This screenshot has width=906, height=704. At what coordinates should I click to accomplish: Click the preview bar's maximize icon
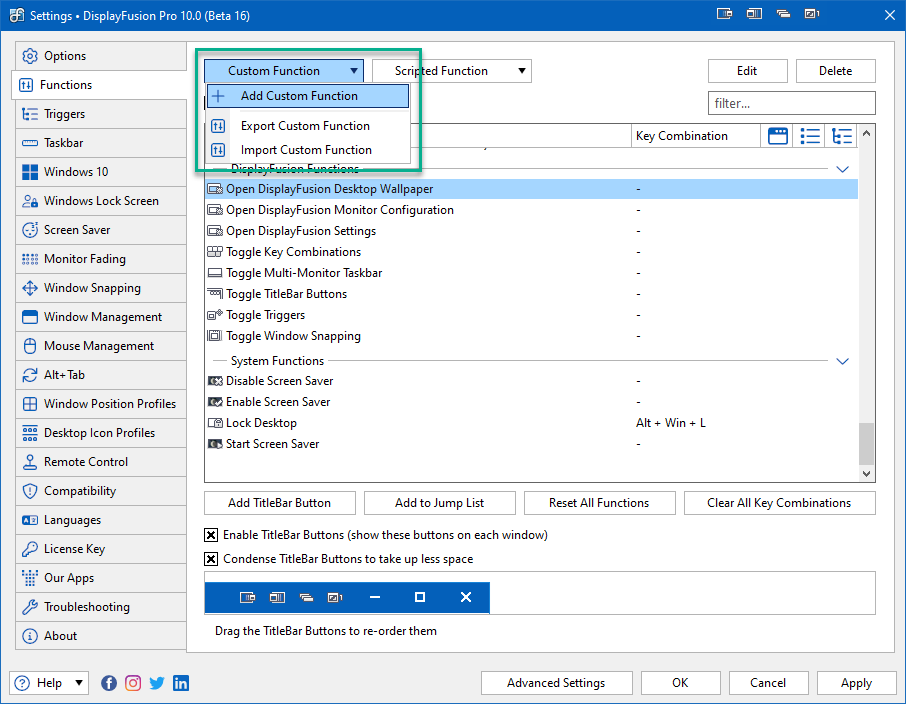[420, 597]
